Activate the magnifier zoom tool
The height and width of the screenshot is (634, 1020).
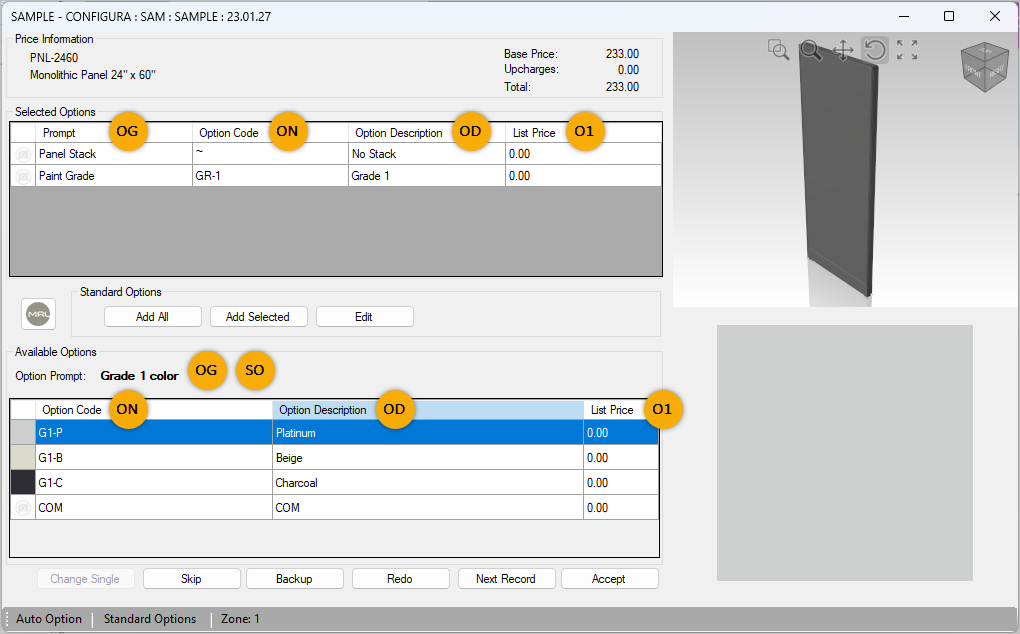coord(811,50)
